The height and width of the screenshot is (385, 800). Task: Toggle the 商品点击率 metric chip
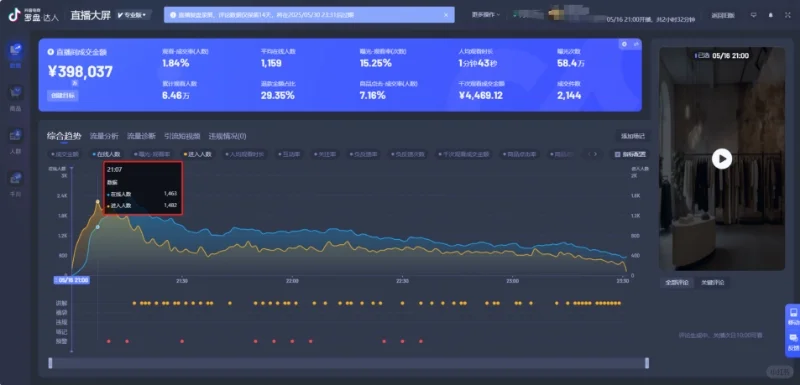click(519, 154)
